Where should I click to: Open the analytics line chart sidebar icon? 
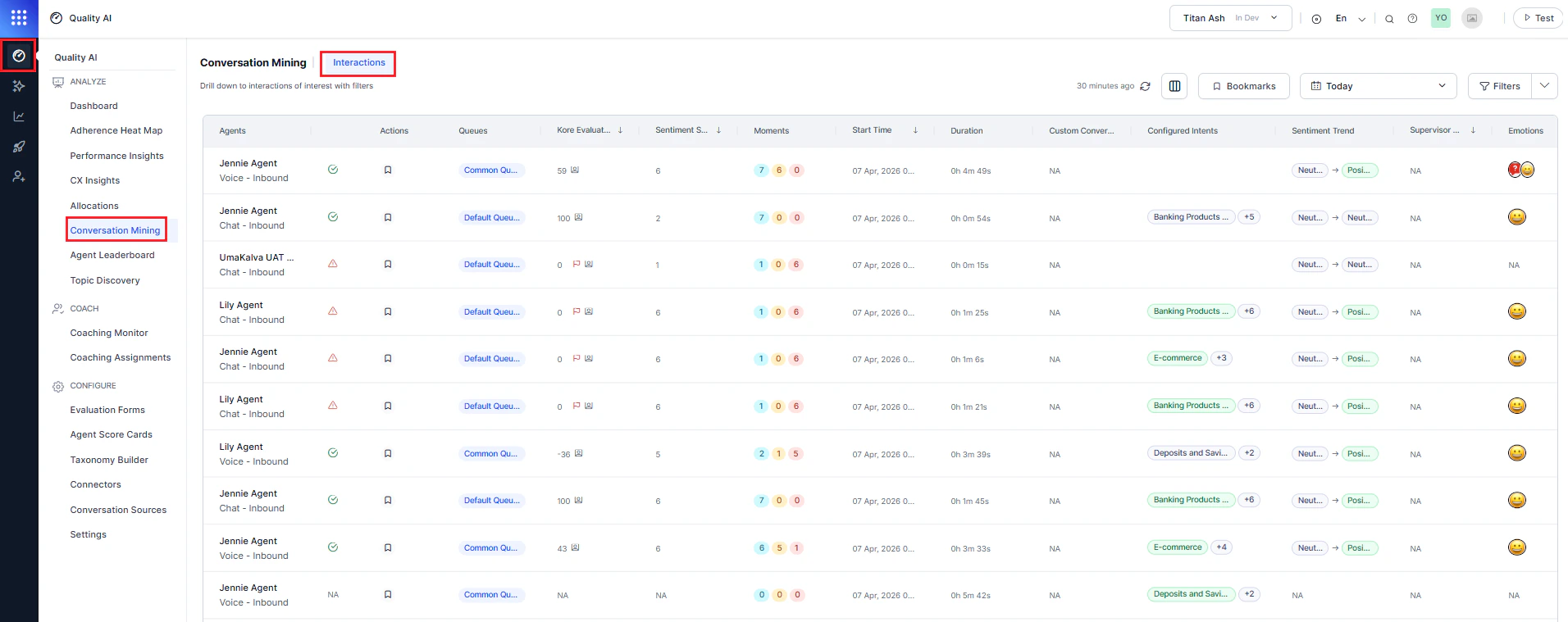coord(19,116)
